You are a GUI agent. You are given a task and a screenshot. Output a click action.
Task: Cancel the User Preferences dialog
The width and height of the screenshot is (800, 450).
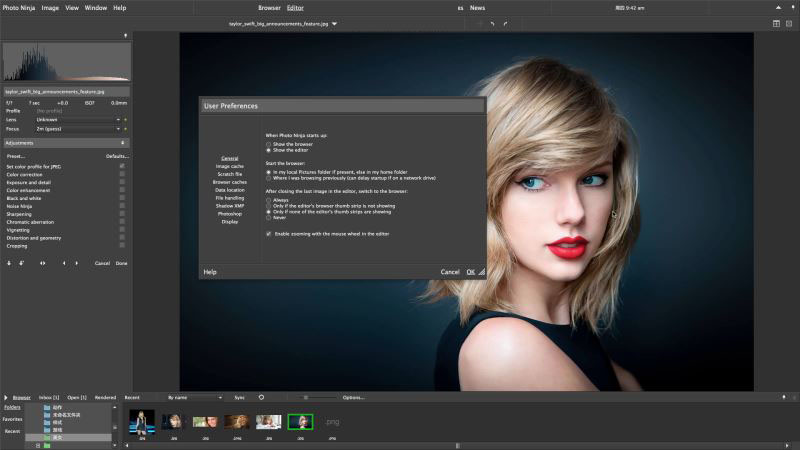coord(450,272)
